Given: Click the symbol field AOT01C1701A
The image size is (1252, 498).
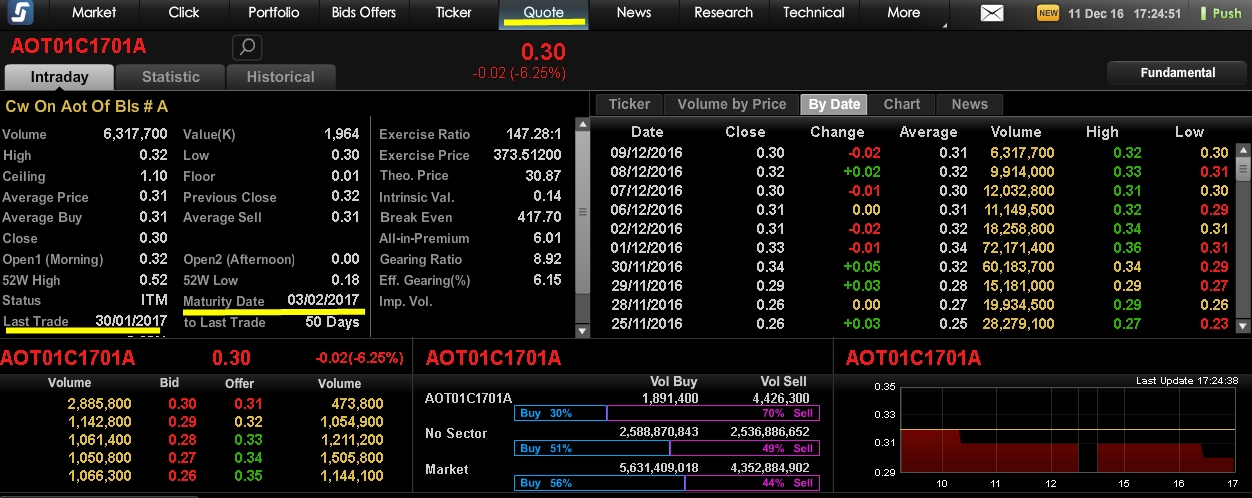Looking at the screenshot, I should 78,46.
